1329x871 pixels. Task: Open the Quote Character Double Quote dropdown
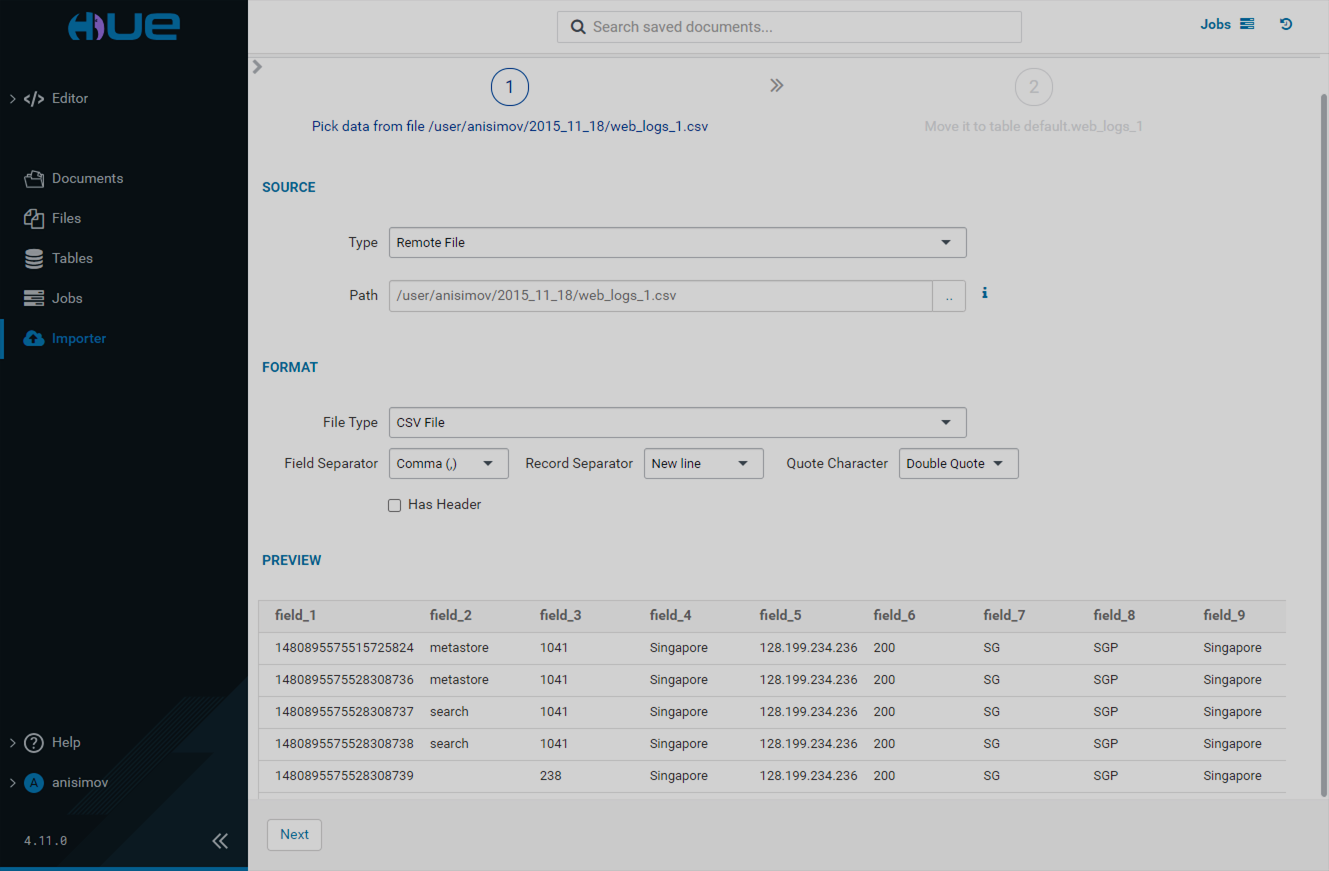click(x=958, y=463)
